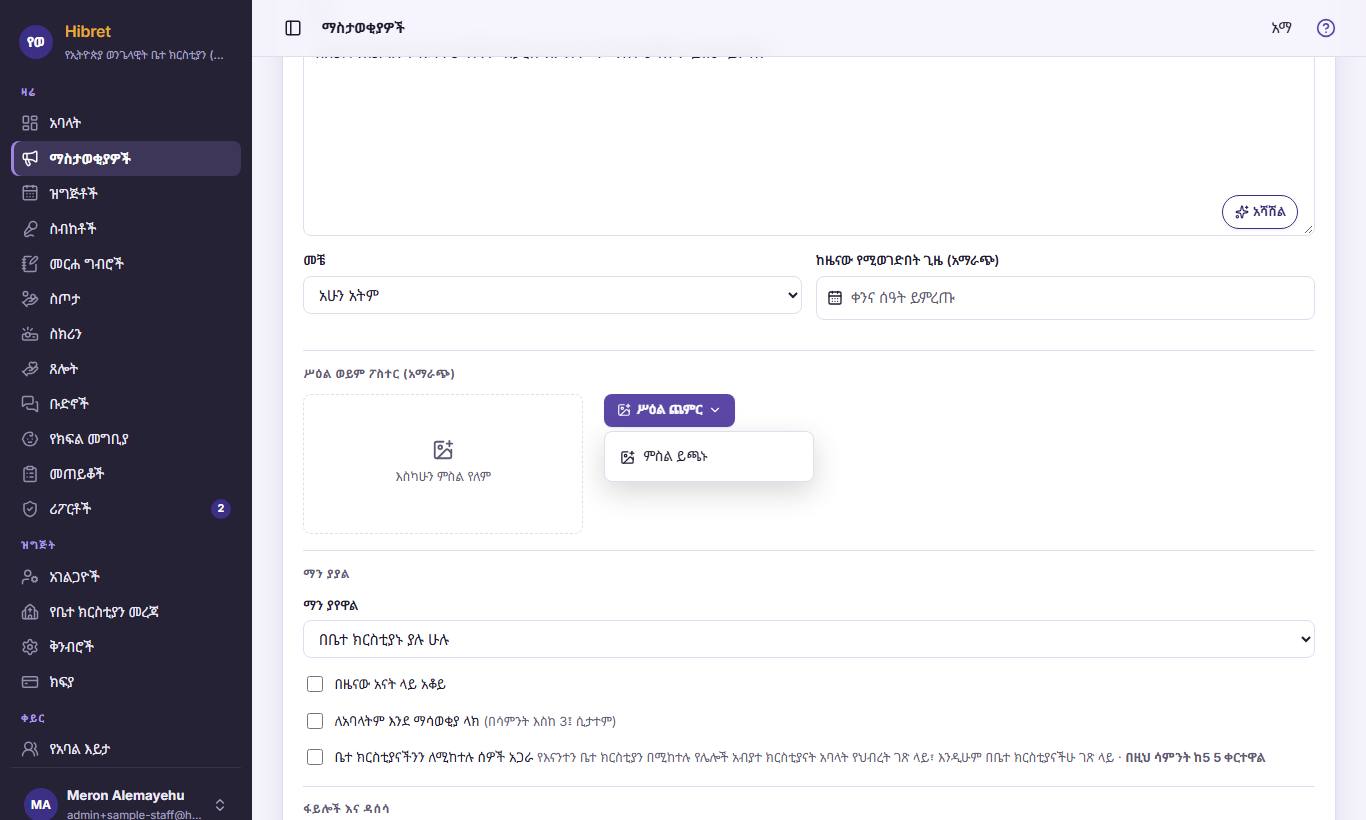The height and width of the screenshot is (820, 1366).
Task: Click the chat bubbles icon beside ቡድኖች
Action: point(30,404)
